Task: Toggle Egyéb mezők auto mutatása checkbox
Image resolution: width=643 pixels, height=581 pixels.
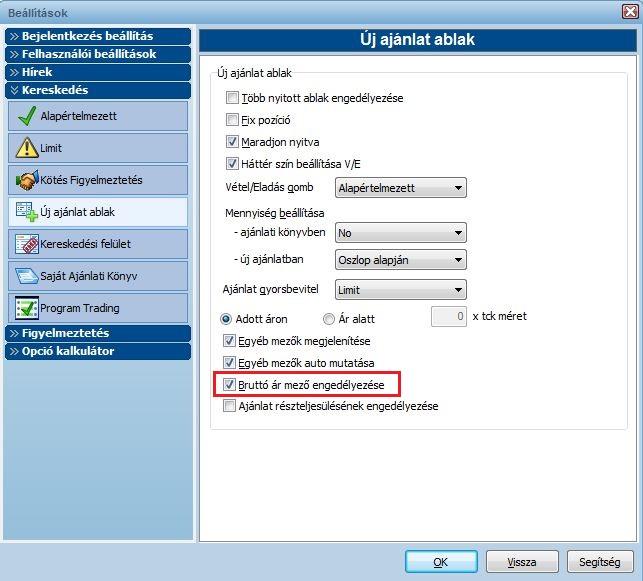Action: pos(229,362)
